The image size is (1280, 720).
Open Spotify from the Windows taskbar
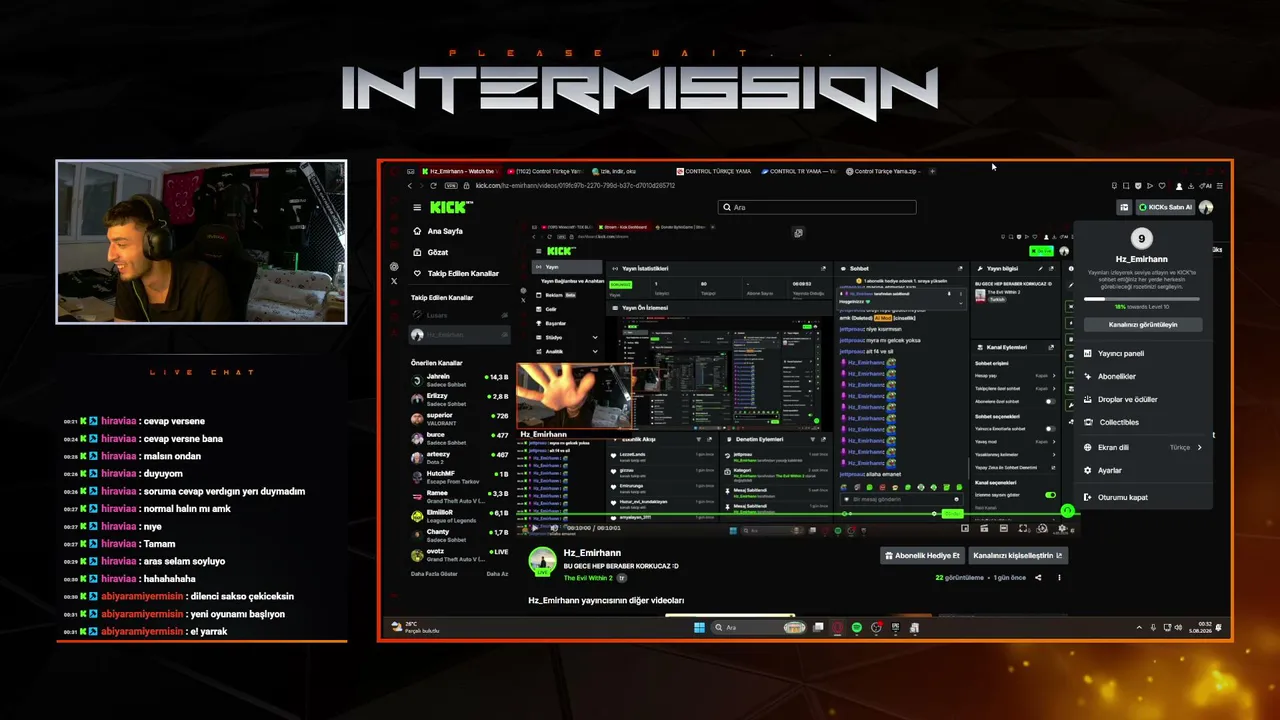(x=856, y=628)
